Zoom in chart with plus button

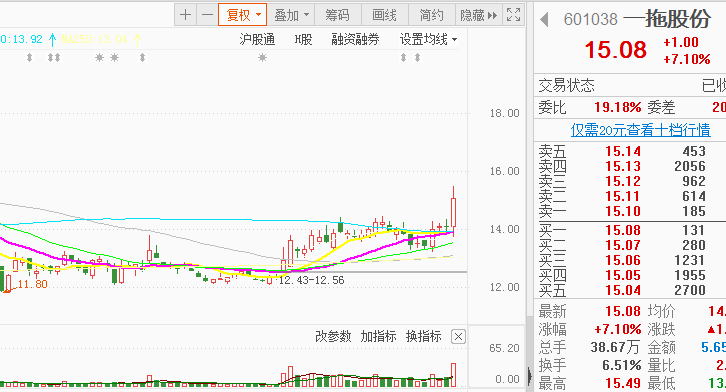(186, 15)
